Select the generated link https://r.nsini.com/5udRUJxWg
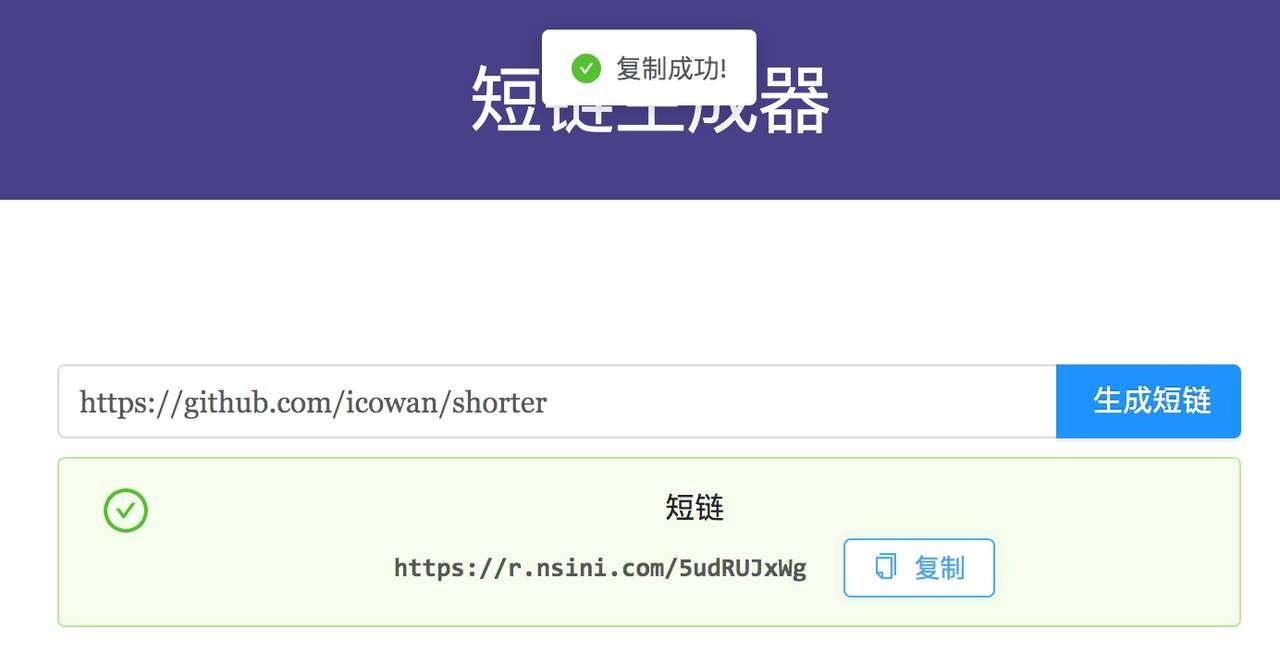This screenshot has height=653, width=1280. tap(600, 568)
